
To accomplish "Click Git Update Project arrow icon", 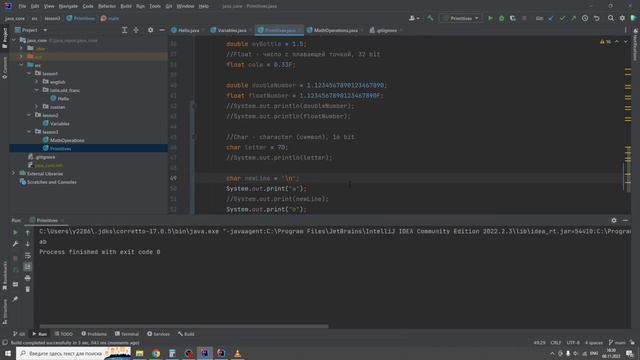I will (551, 18).
